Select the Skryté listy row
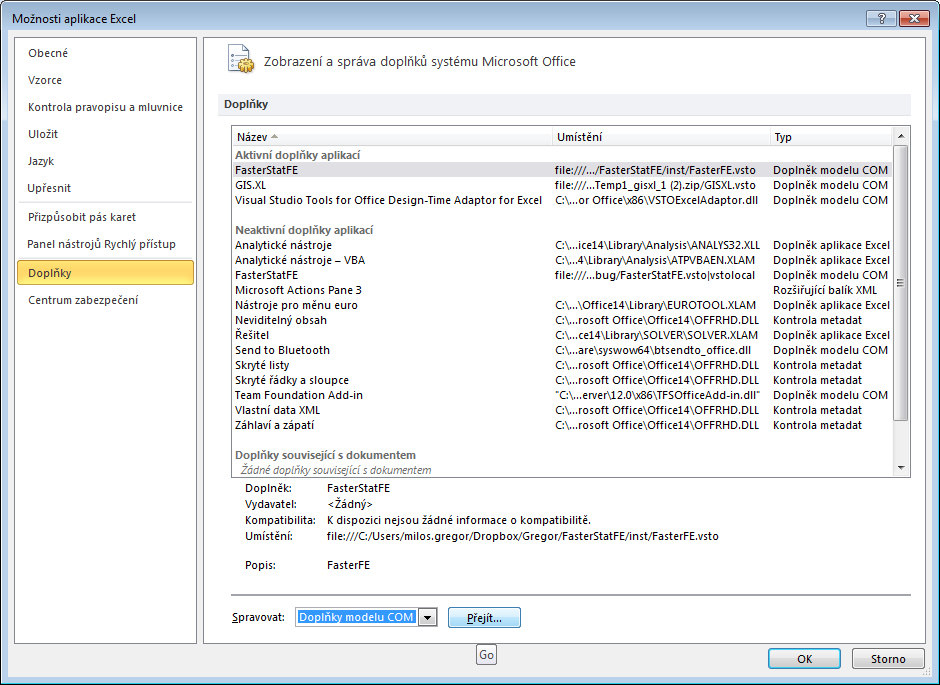 coord(562,365)
